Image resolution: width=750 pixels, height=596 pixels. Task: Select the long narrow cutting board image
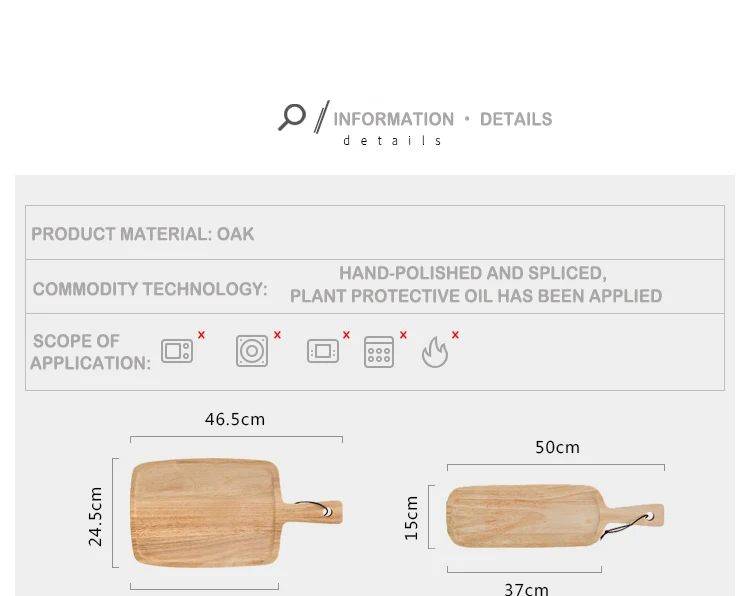(555, 516)
